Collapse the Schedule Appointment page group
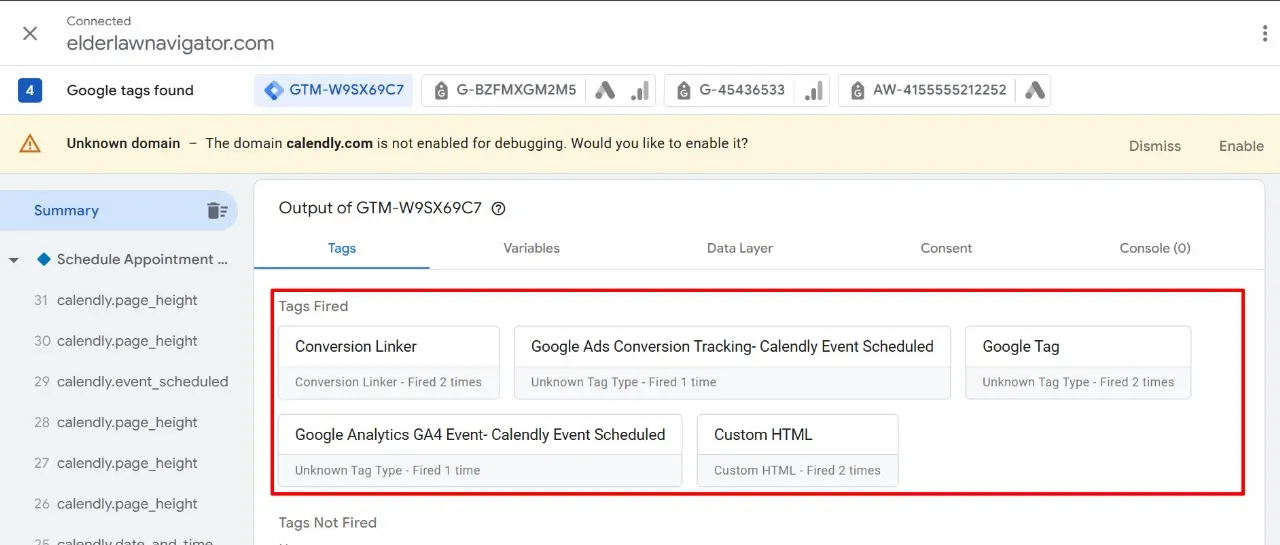This screenshot has width=1280, height=545. [14, 260]
